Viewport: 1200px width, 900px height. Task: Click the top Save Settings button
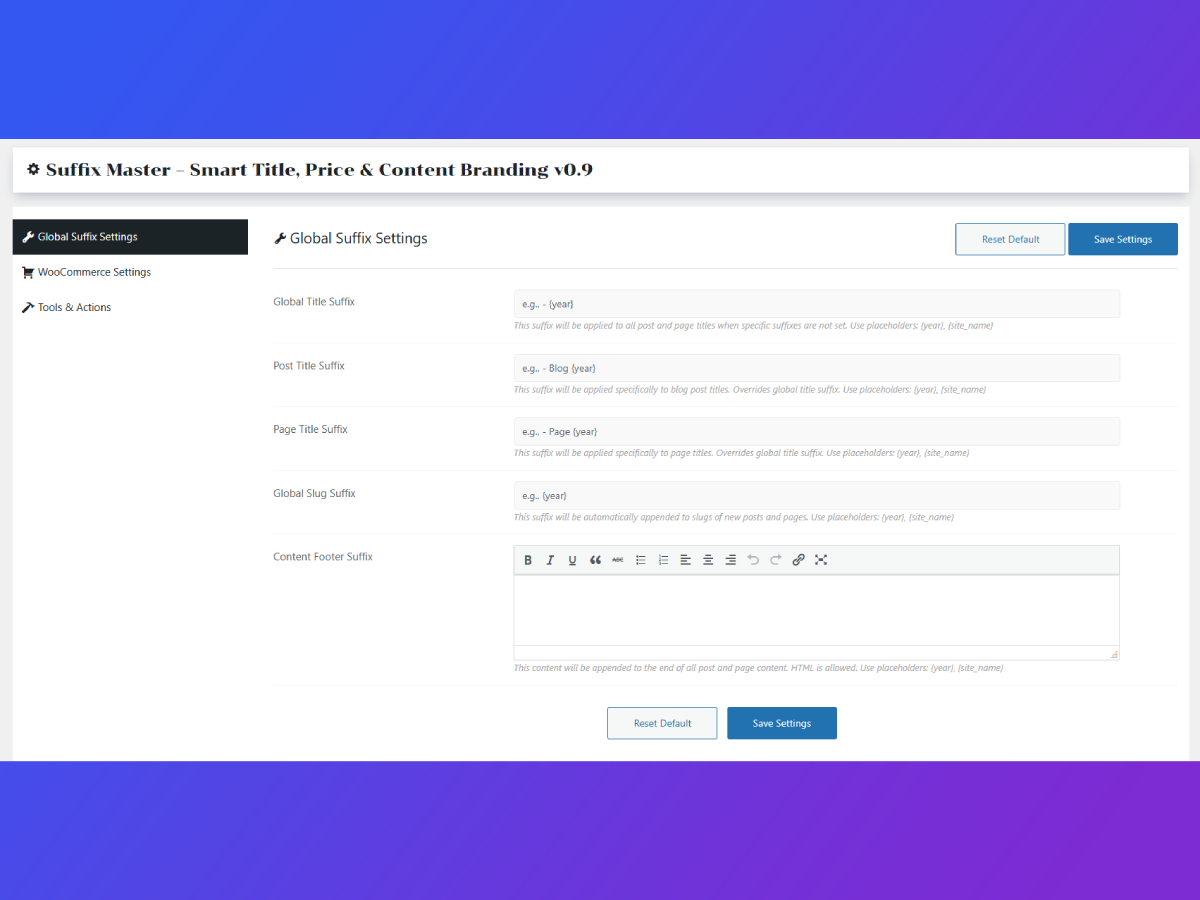coord(1122,239)
